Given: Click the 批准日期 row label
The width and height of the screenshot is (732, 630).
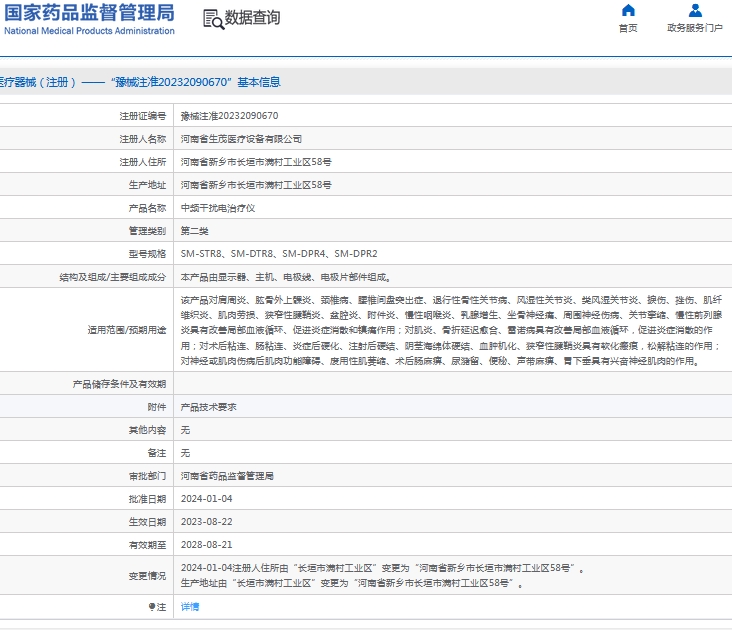Looking at the screenshot, I should click(147, 499).
